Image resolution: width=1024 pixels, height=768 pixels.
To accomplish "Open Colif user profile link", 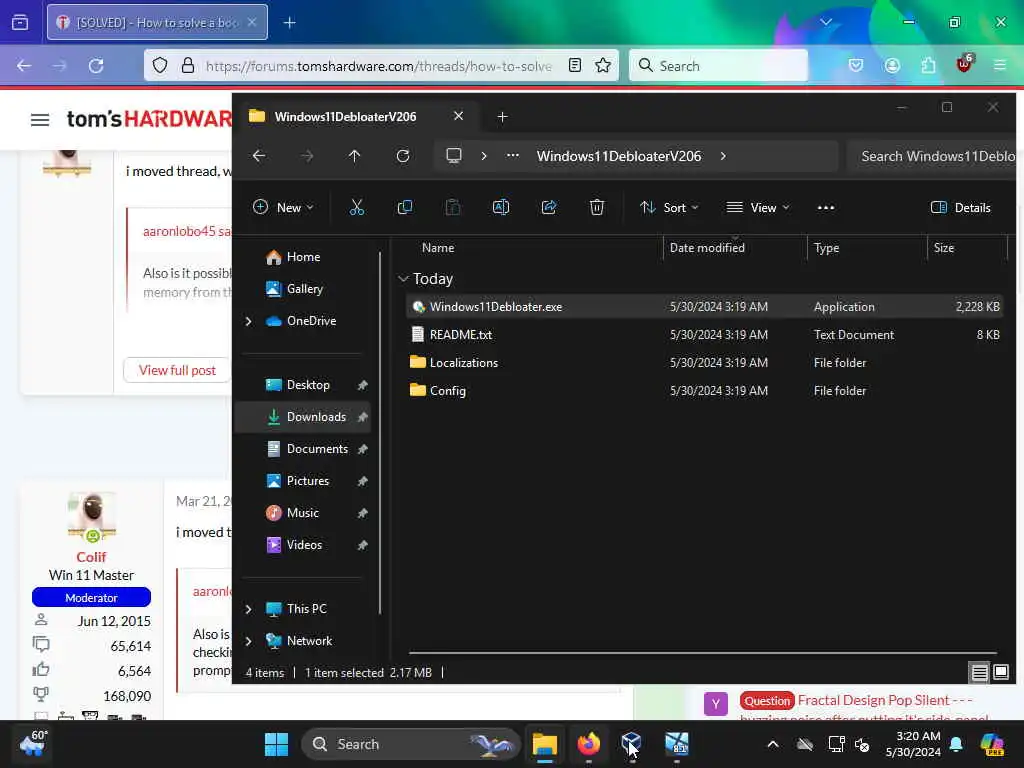I will [91, 557].
